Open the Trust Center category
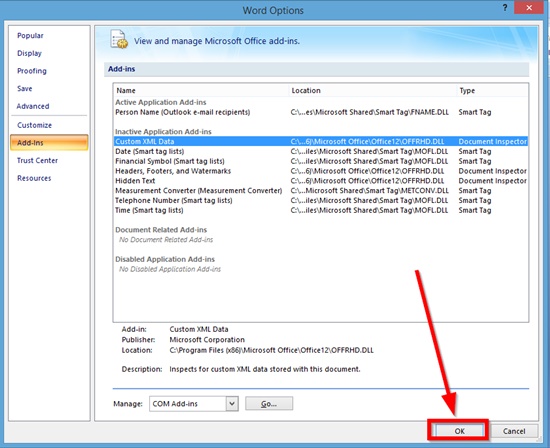The width and height of the screenshot is (550, 448). (37, 160)
